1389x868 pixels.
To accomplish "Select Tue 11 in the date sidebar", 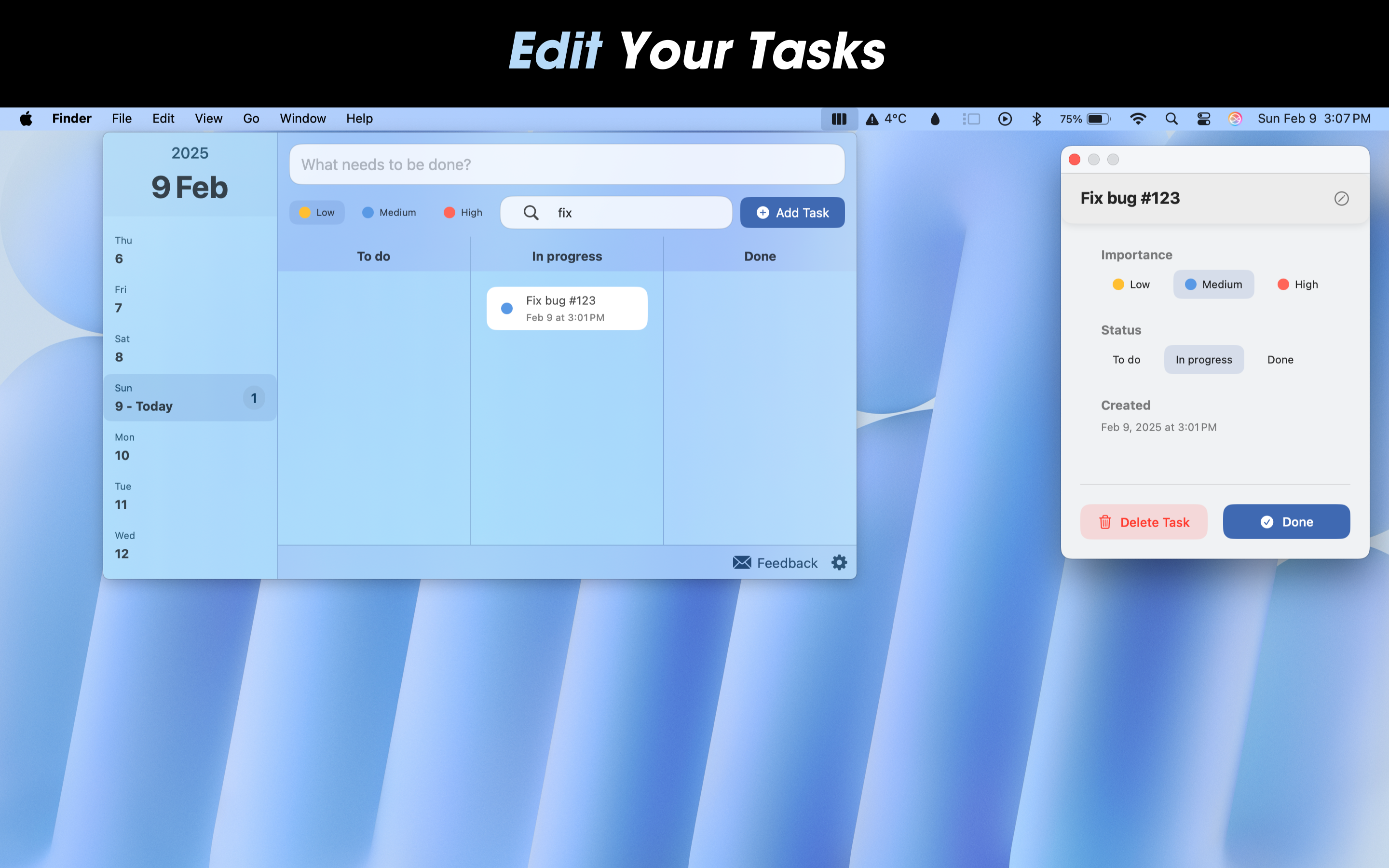I will point(190,496).
